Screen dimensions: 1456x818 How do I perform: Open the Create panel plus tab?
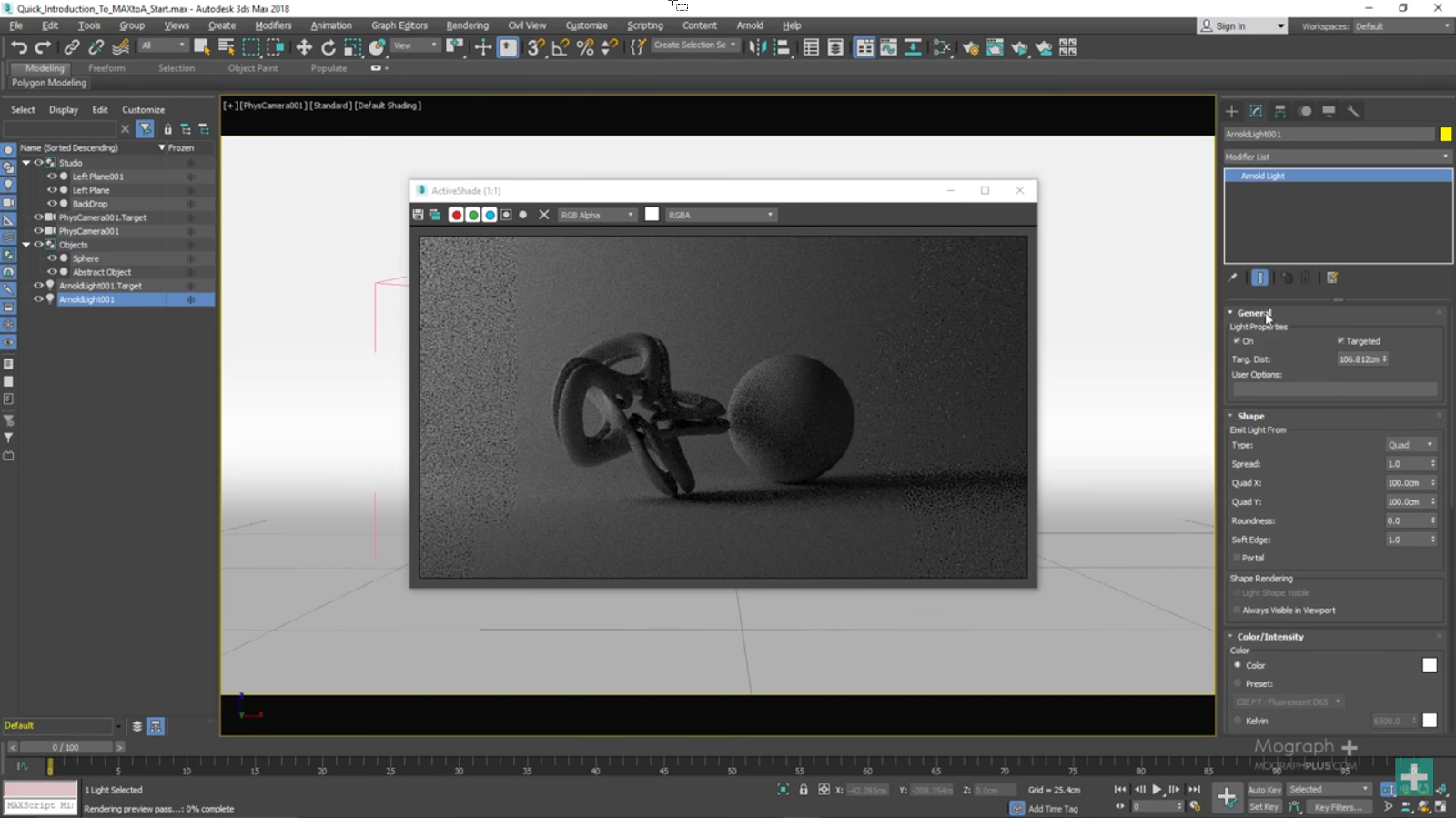coord(1231,111)
